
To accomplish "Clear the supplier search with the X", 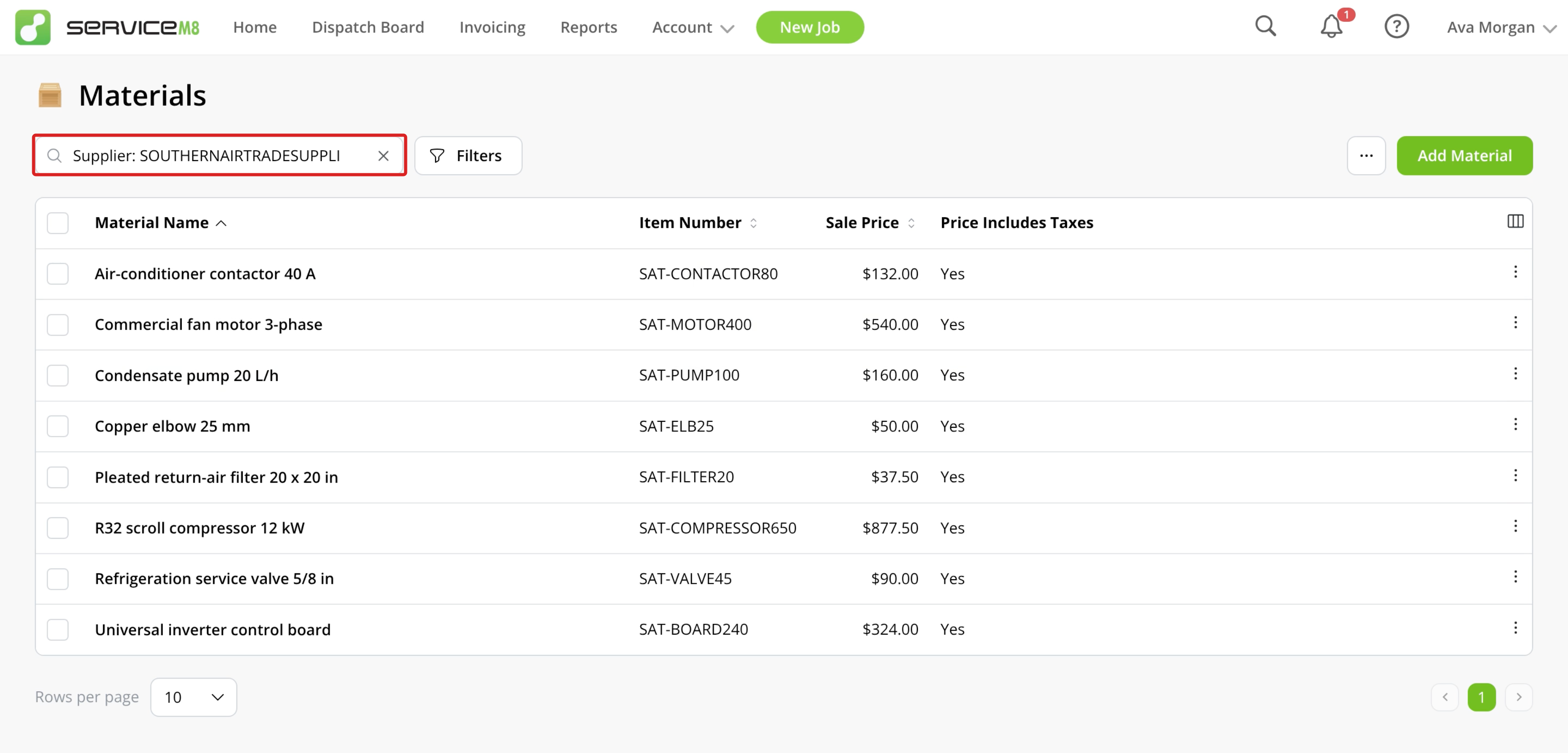I will (x=383, y=156).
